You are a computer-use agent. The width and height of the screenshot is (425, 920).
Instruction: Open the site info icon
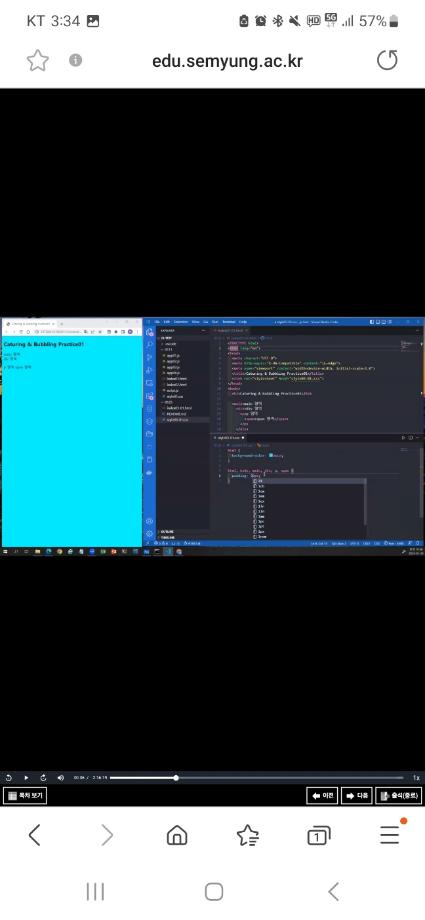pos(75,60)
